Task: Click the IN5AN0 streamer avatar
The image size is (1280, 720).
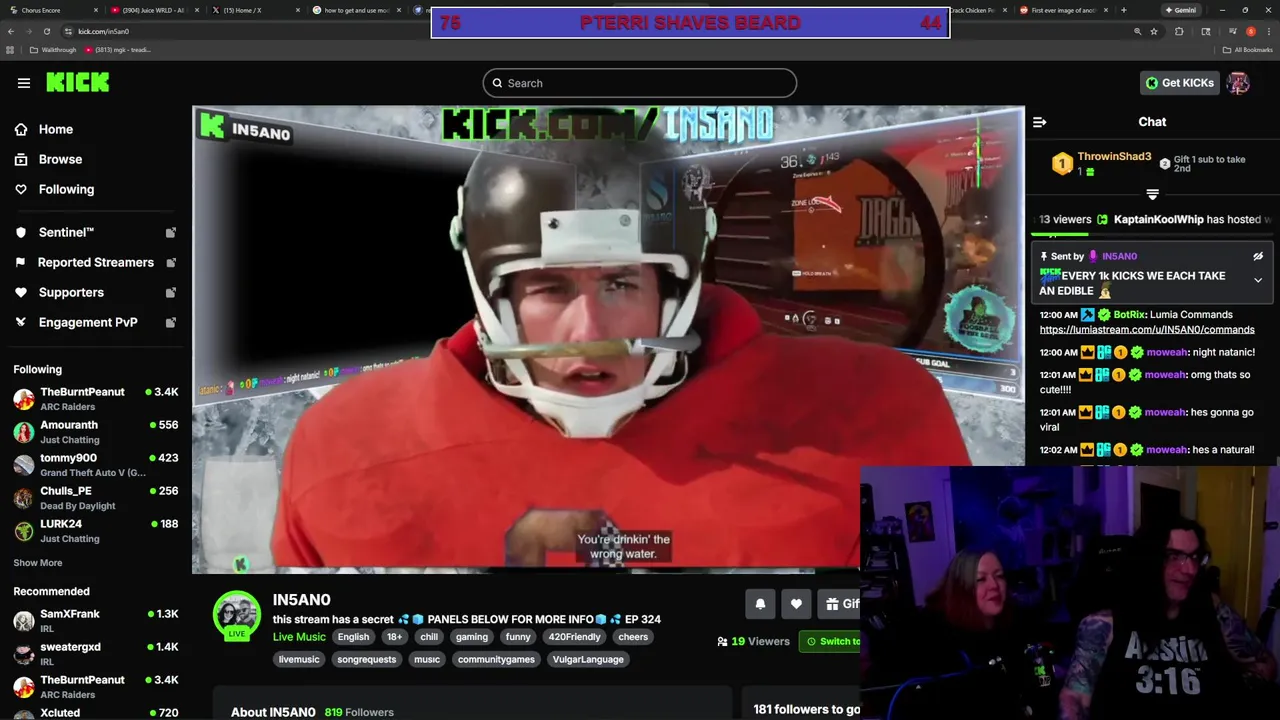Action: [x=237, y=616]
